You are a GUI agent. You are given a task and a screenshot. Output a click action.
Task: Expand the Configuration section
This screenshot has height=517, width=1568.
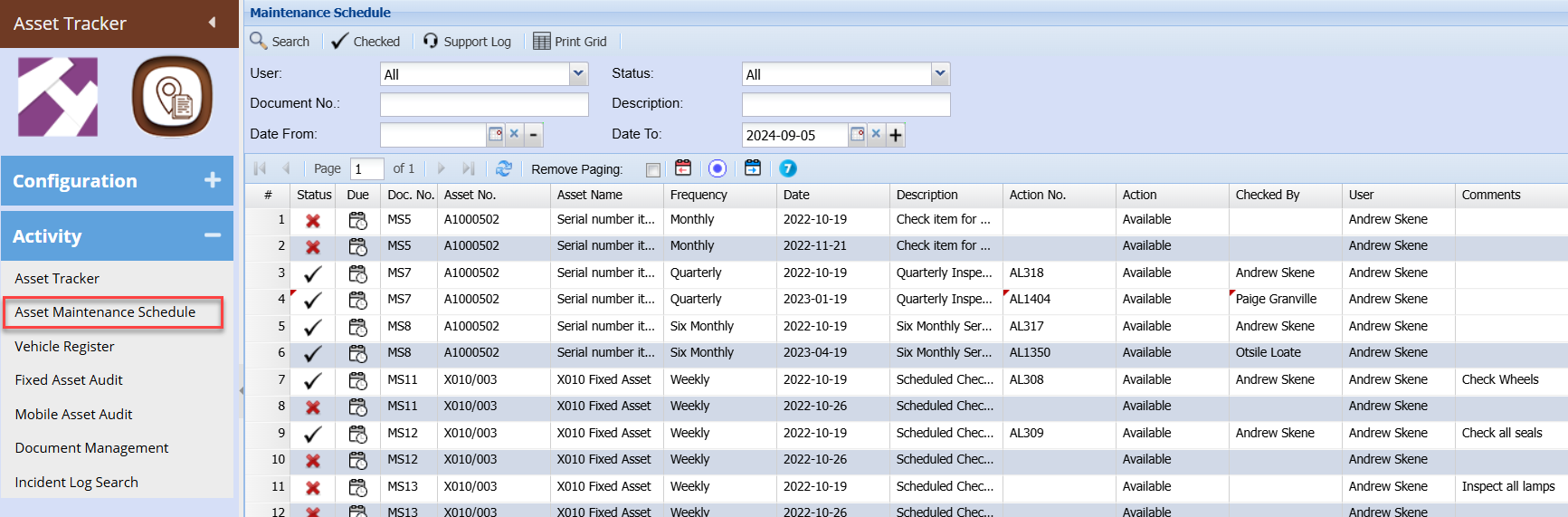[x=213, y=180]
